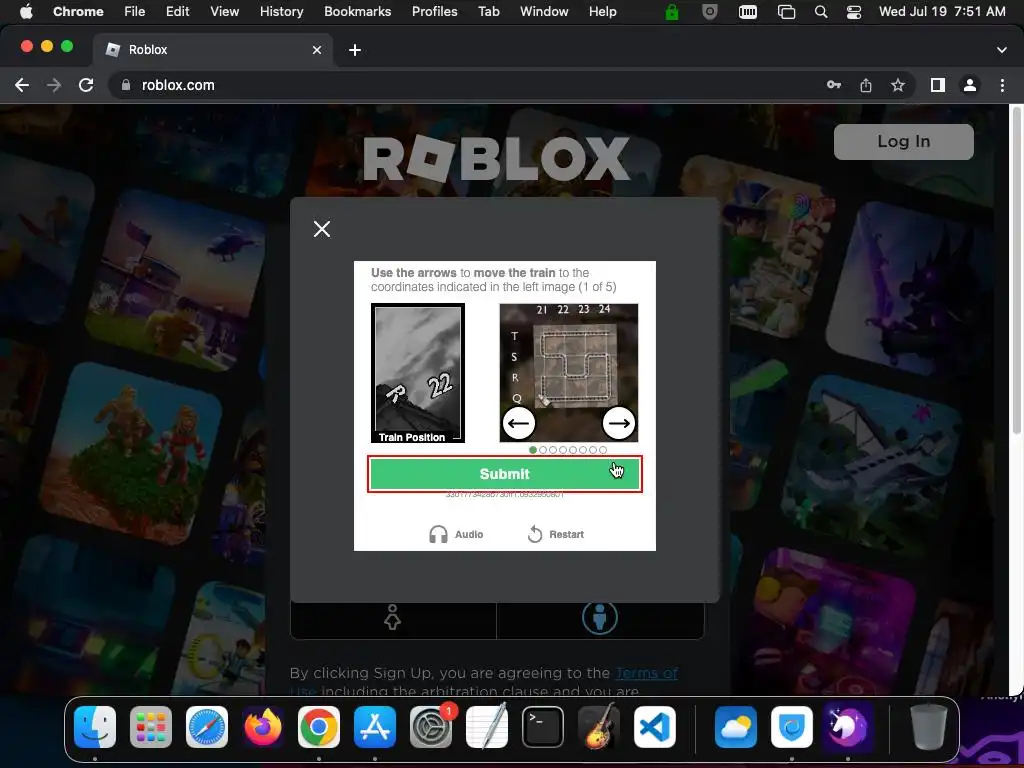Open Firefox from the Dock
Viewport: 1024px width, 768px height.
[x=263, y=727]
